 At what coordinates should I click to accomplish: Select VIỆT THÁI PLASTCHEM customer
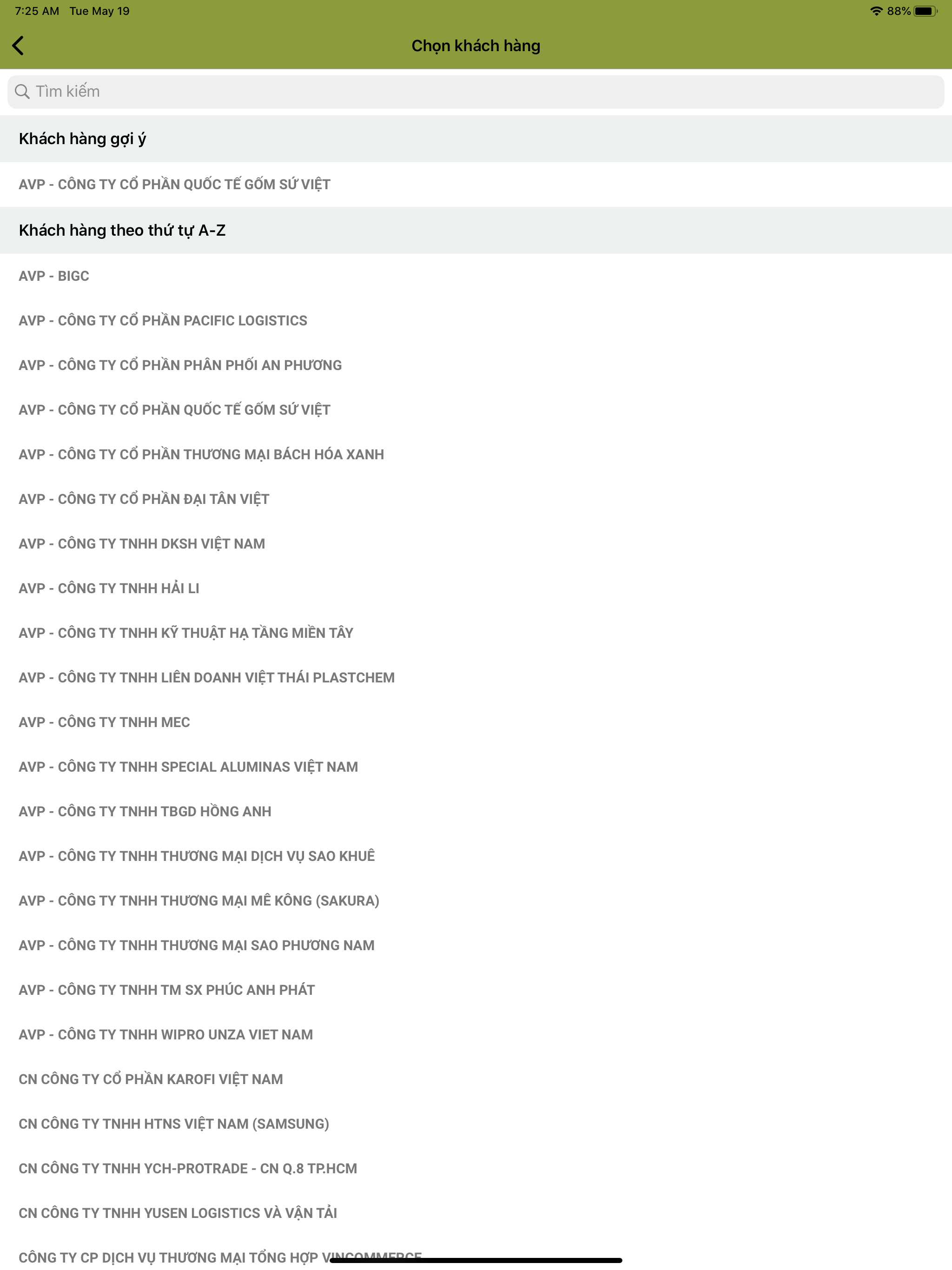(476, 678)
